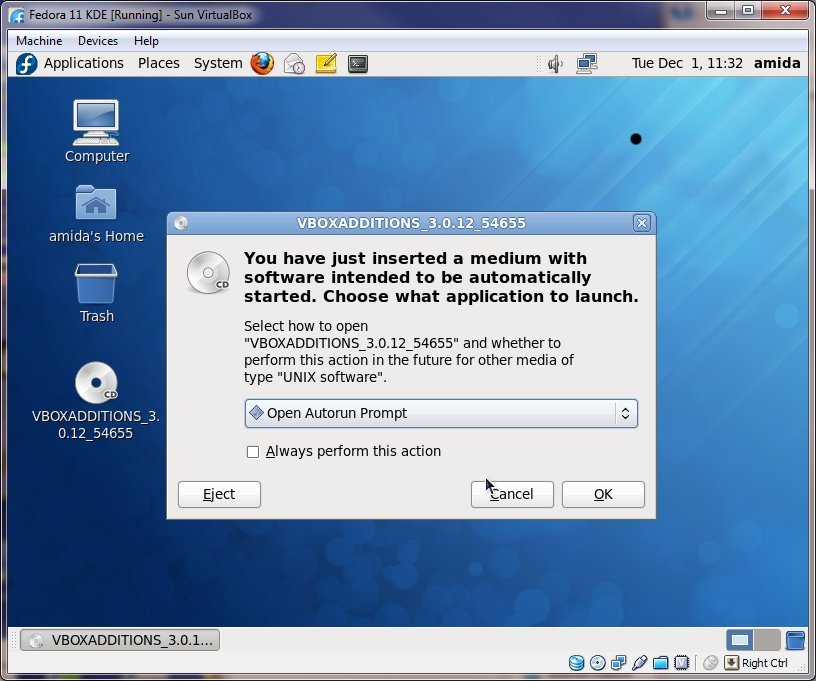The width and height of the screenshot is (816, 681).
Task: Click VirtualBox hard disk status icon
Action: coord(576,663)
